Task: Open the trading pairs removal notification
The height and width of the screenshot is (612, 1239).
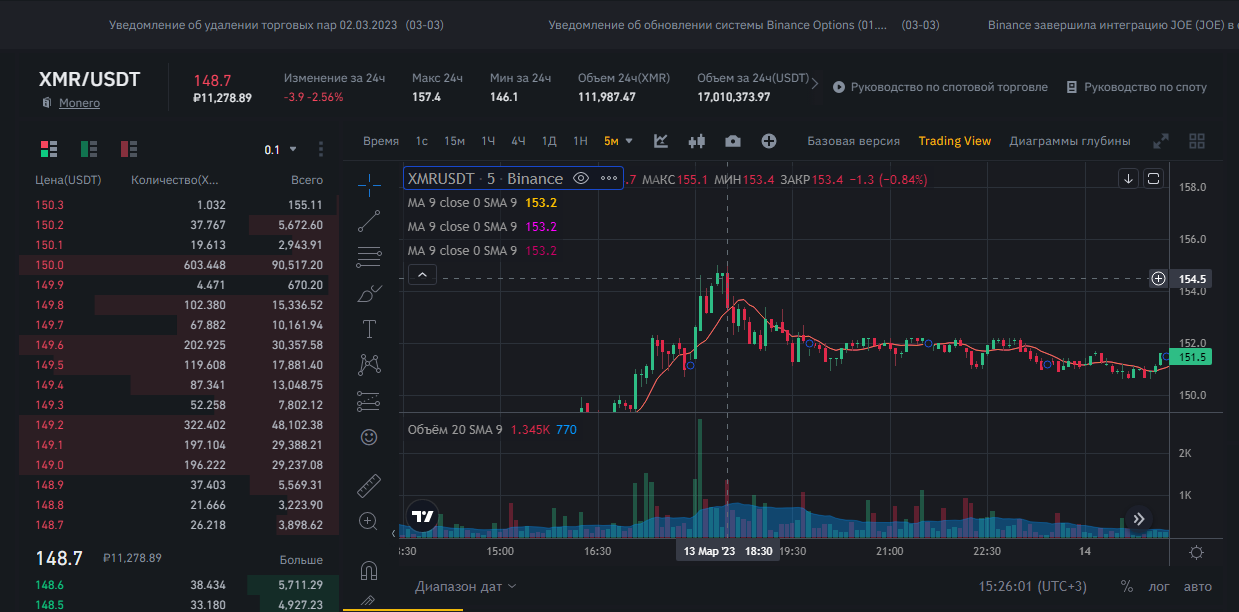Action: tap(276, 24)
